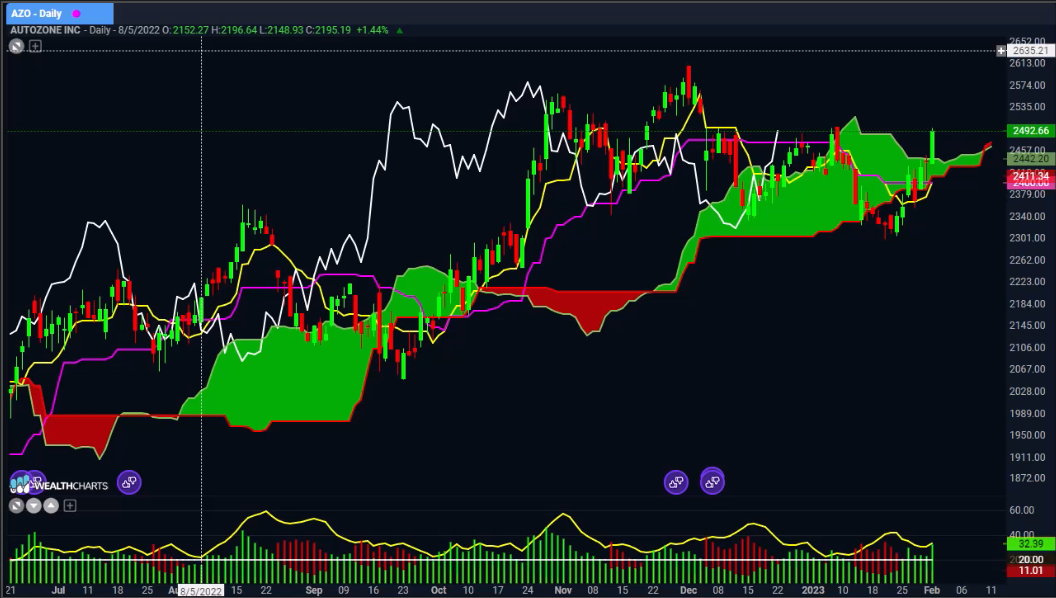Click the green 2492.66 last price label

pyautogui.click(x=1030, y=131)
